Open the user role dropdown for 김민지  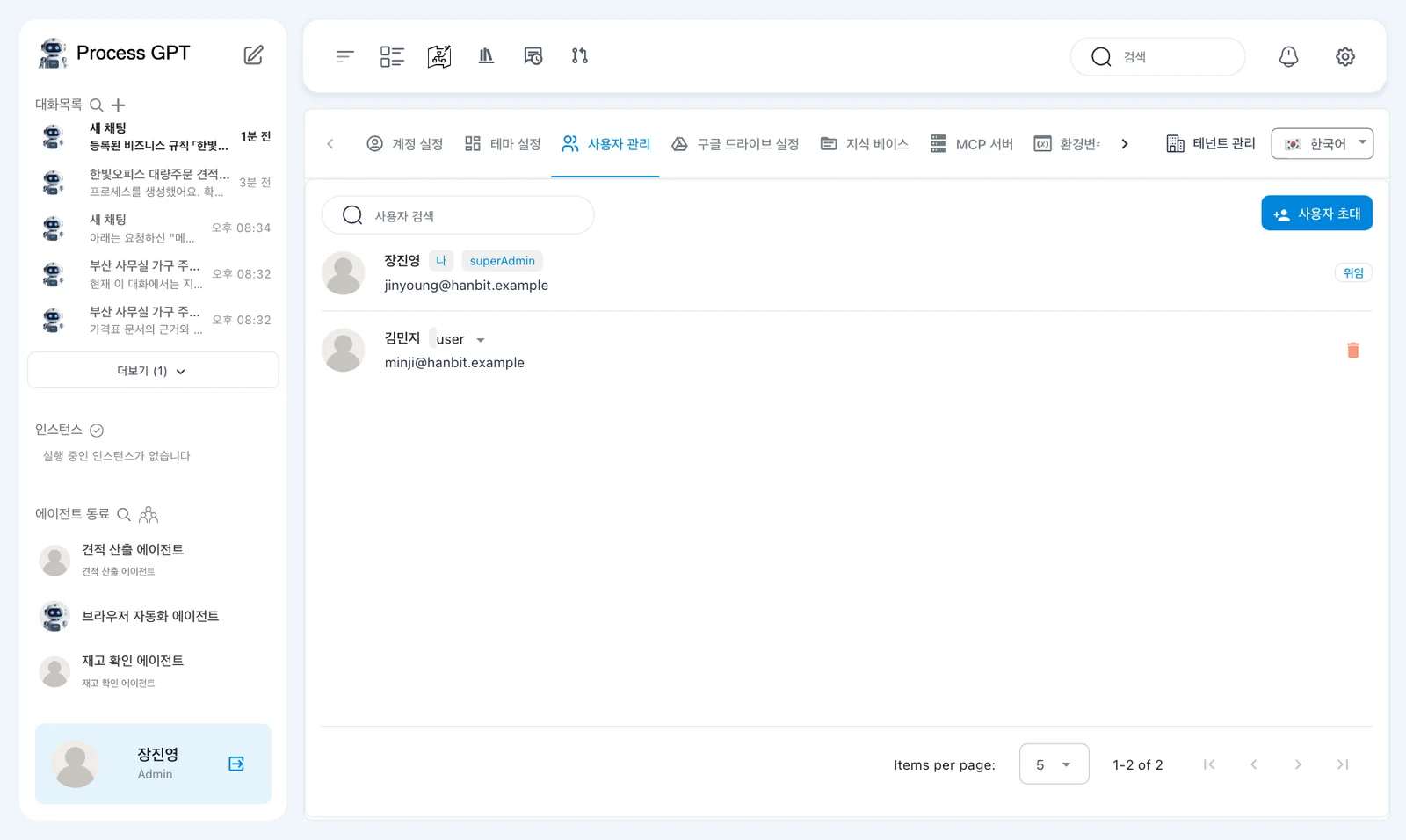click(x=460, y=339)
